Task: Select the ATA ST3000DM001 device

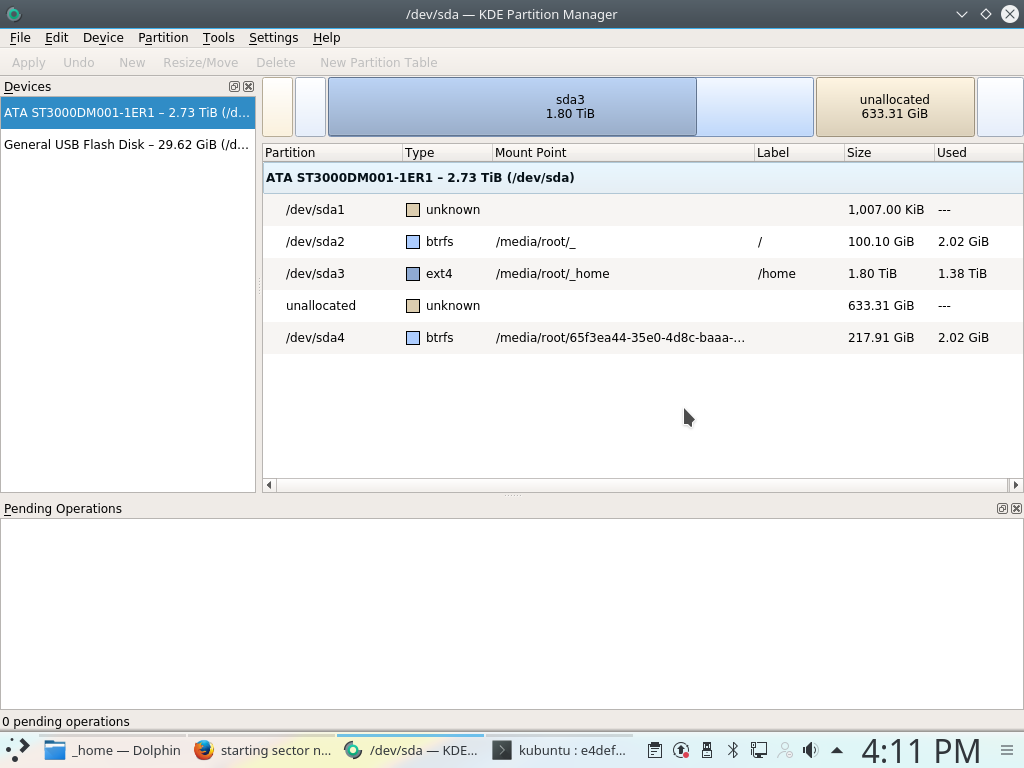Action: click(128, 112)
